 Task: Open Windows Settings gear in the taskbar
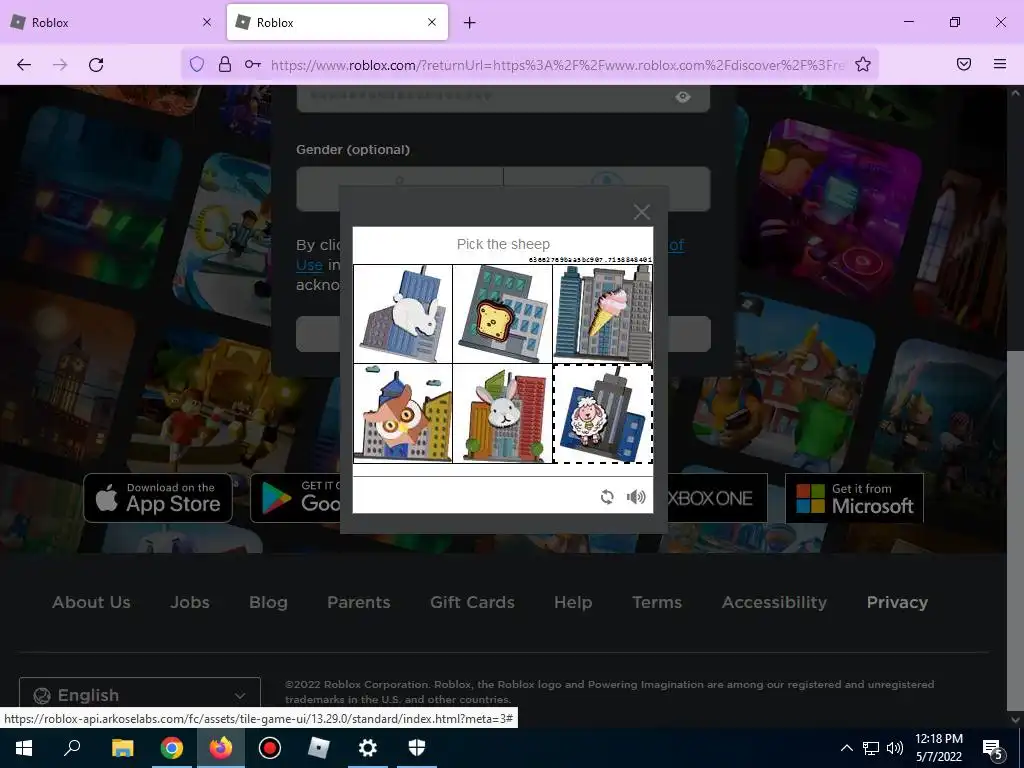point(368,748)
